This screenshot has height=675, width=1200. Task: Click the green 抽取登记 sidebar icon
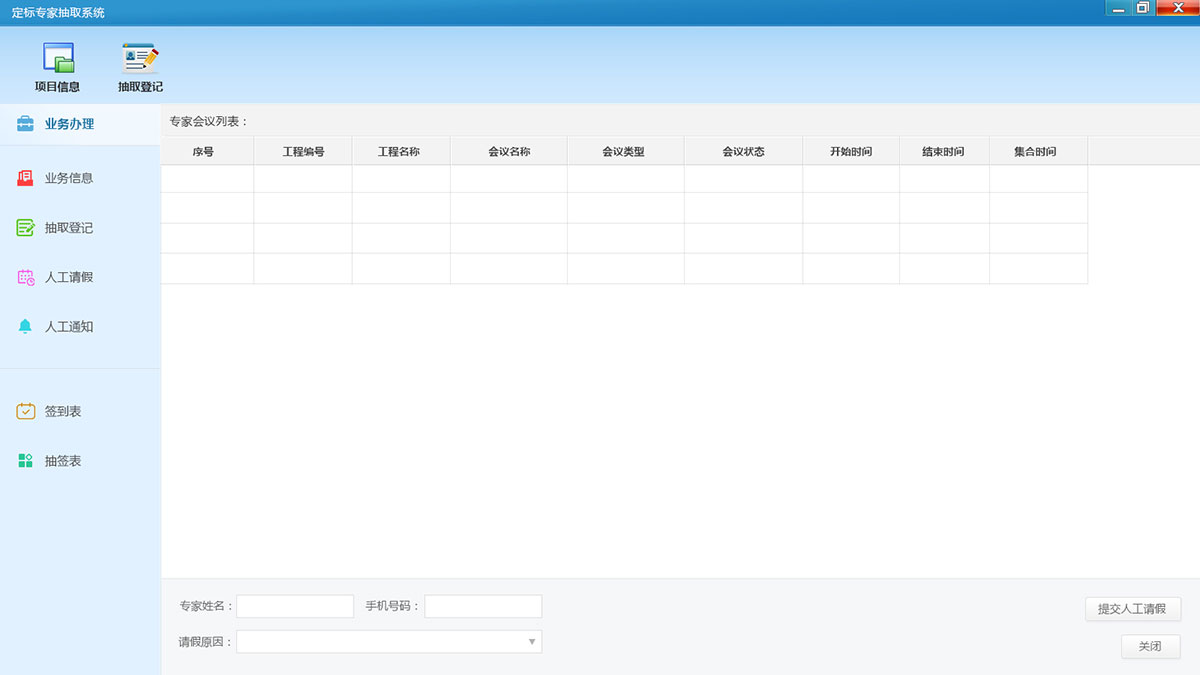25,228
